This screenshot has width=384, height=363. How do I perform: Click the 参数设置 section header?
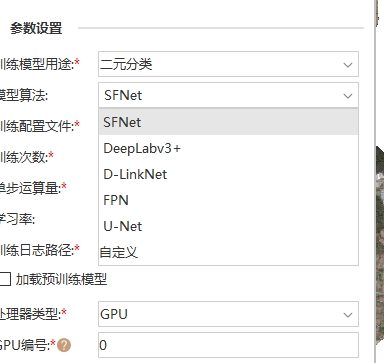coord(36,28)
